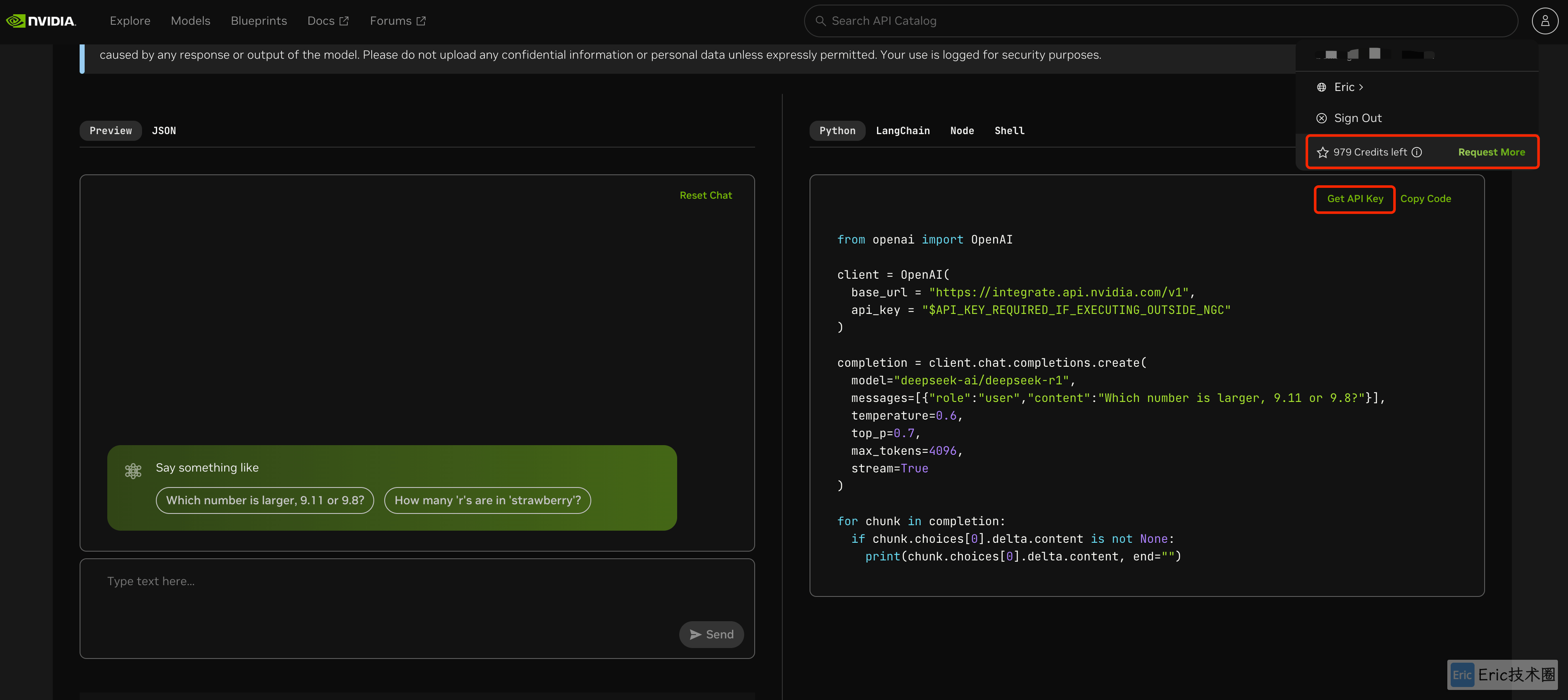Click the Sign Out circle-x icon

pos(1321,118)
